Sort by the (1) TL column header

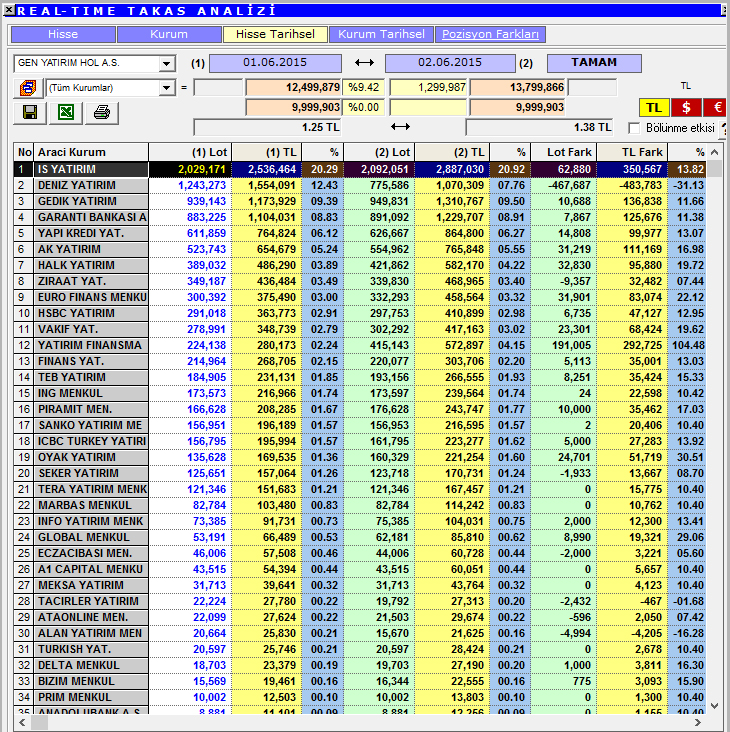[x=267, y=152]
